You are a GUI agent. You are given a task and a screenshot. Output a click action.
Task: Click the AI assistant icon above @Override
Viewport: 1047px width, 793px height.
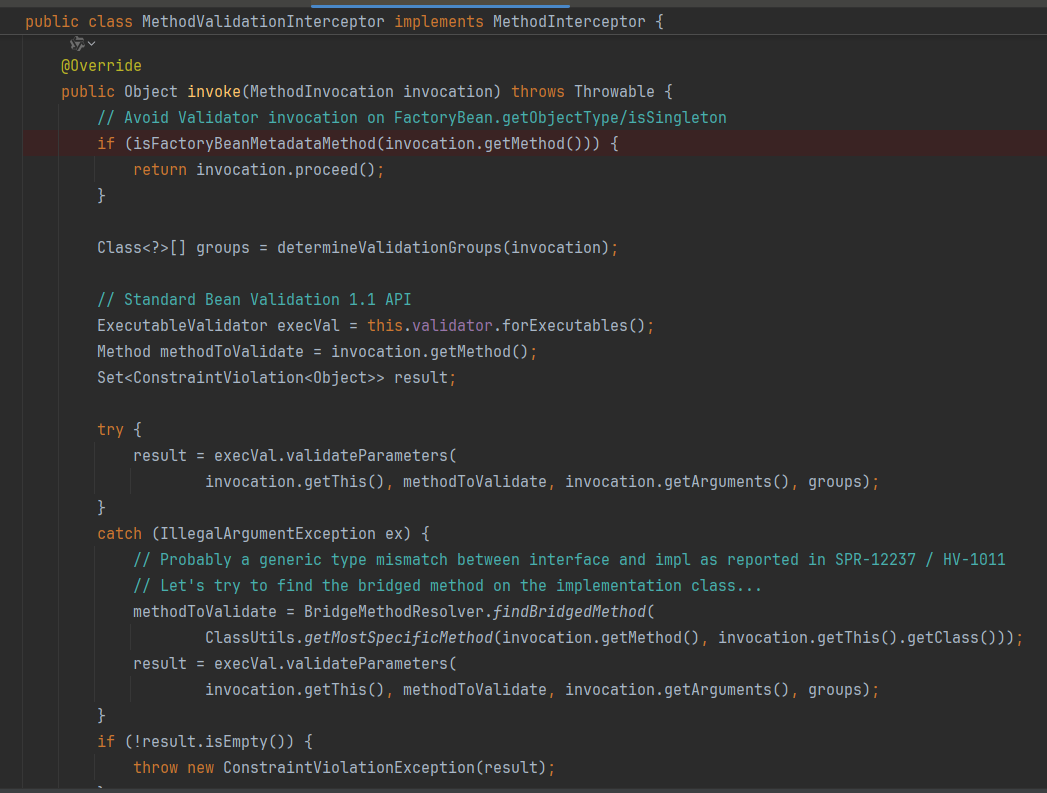(77, 44)
